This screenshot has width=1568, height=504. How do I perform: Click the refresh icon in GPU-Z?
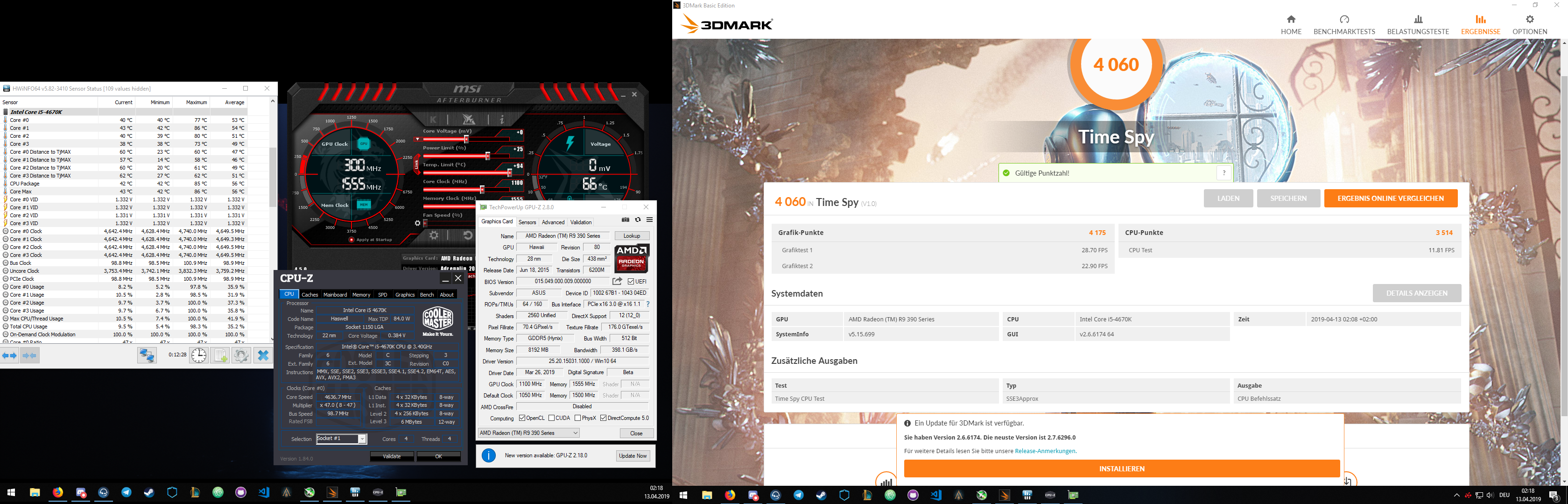click(638, 220)
